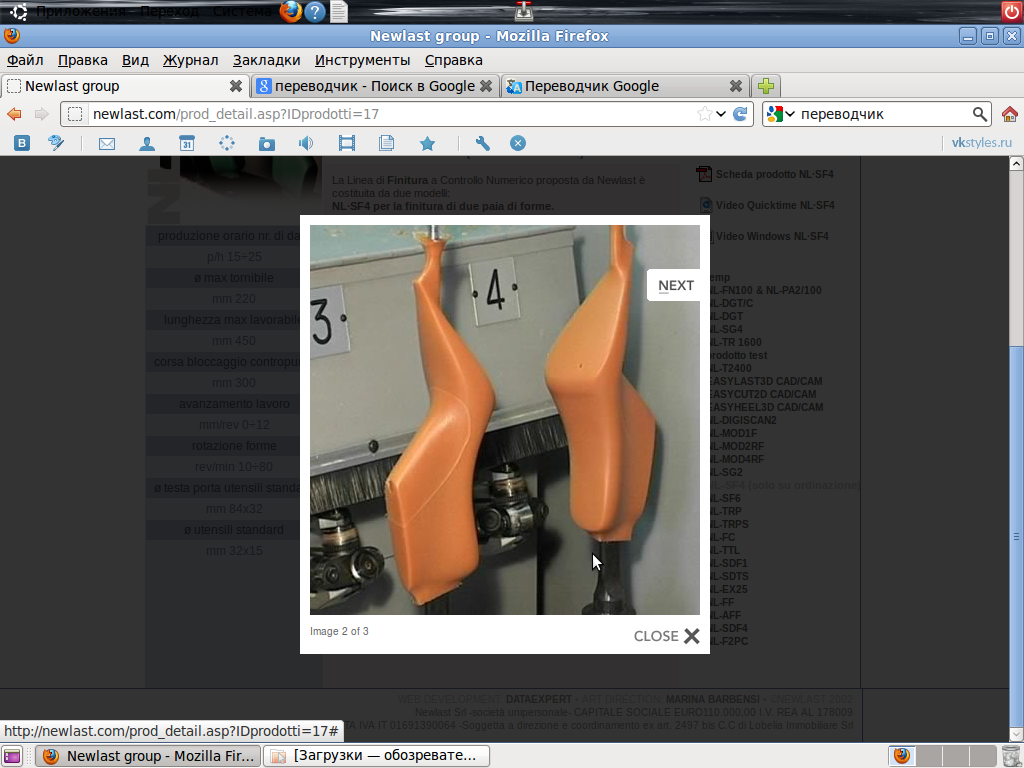
Task: Click the VK 'B' toolbar icon
Action: point(22,143)
